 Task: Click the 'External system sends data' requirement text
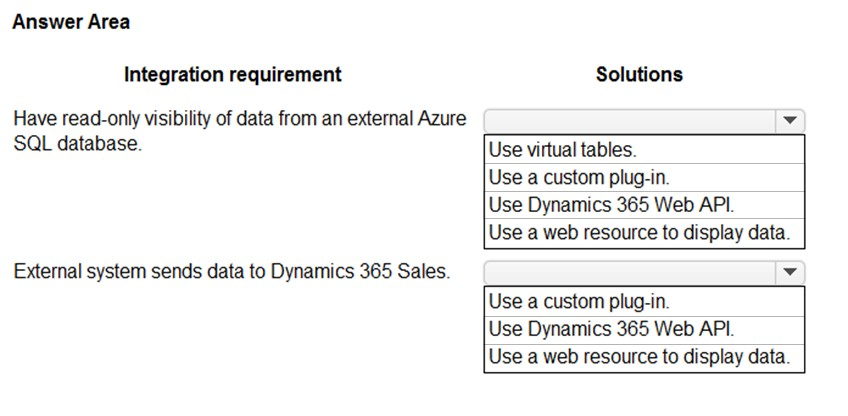click(231, 272)
